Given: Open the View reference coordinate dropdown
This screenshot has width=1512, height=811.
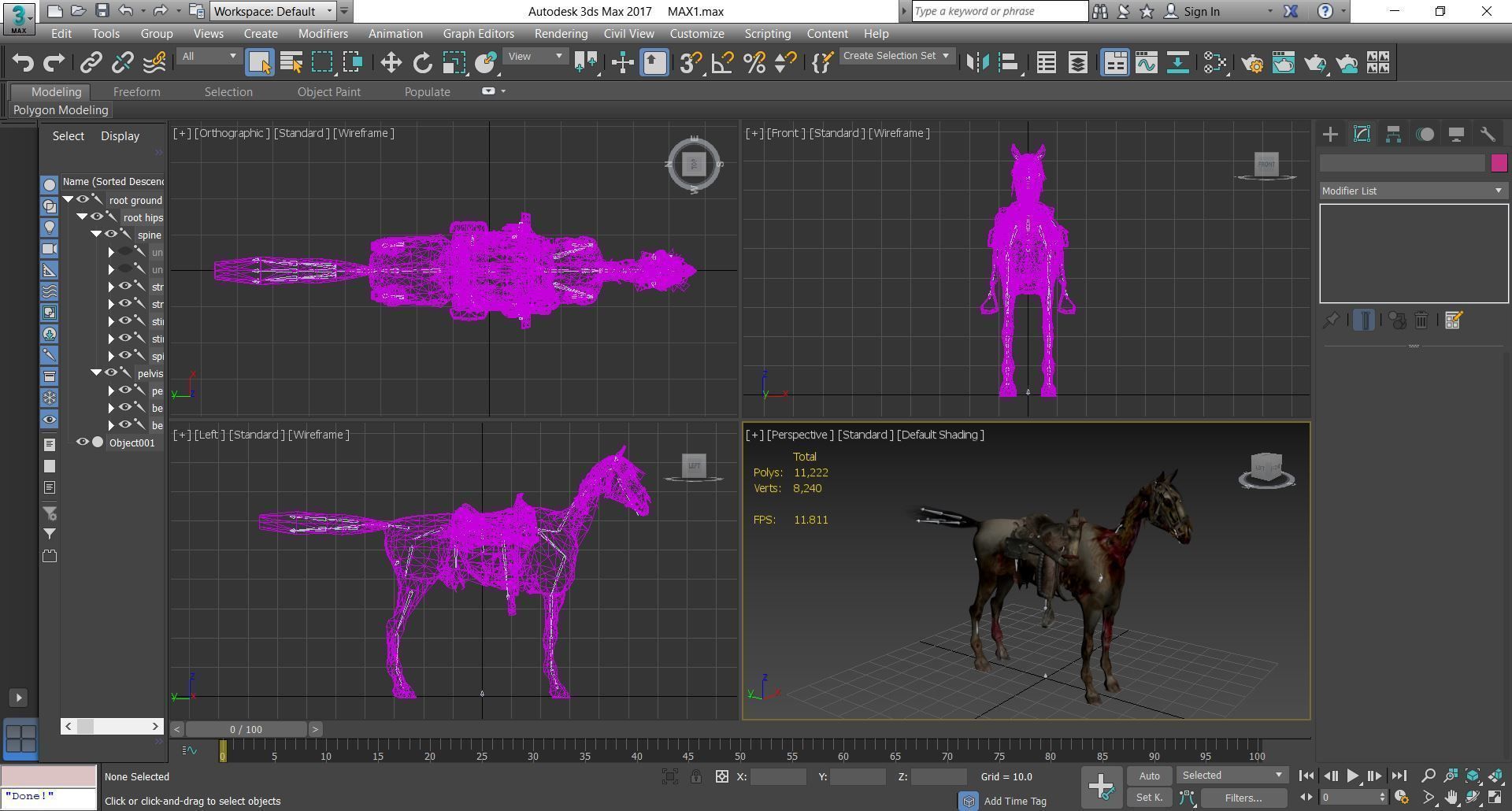Looking at the screenshot, I should point(535,56).
